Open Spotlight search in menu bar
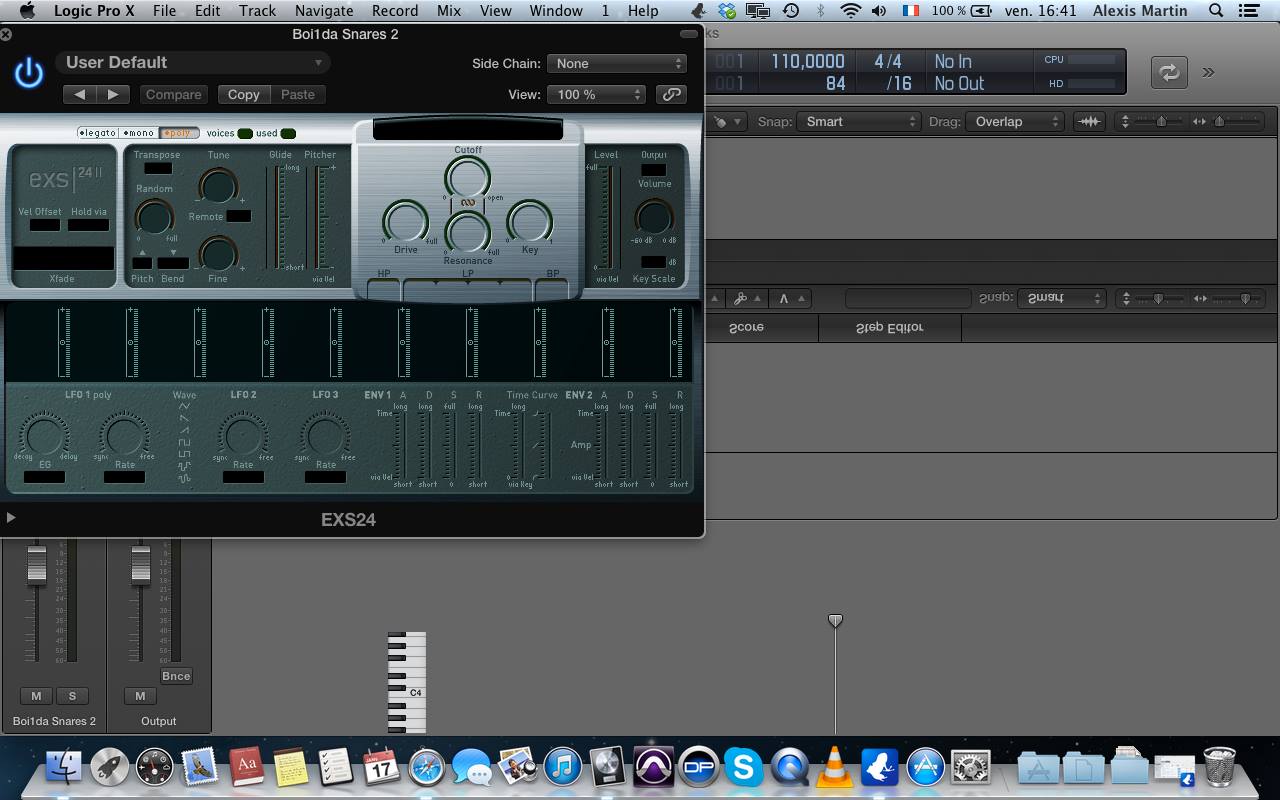The image size is (1280, 800). 1216,10
